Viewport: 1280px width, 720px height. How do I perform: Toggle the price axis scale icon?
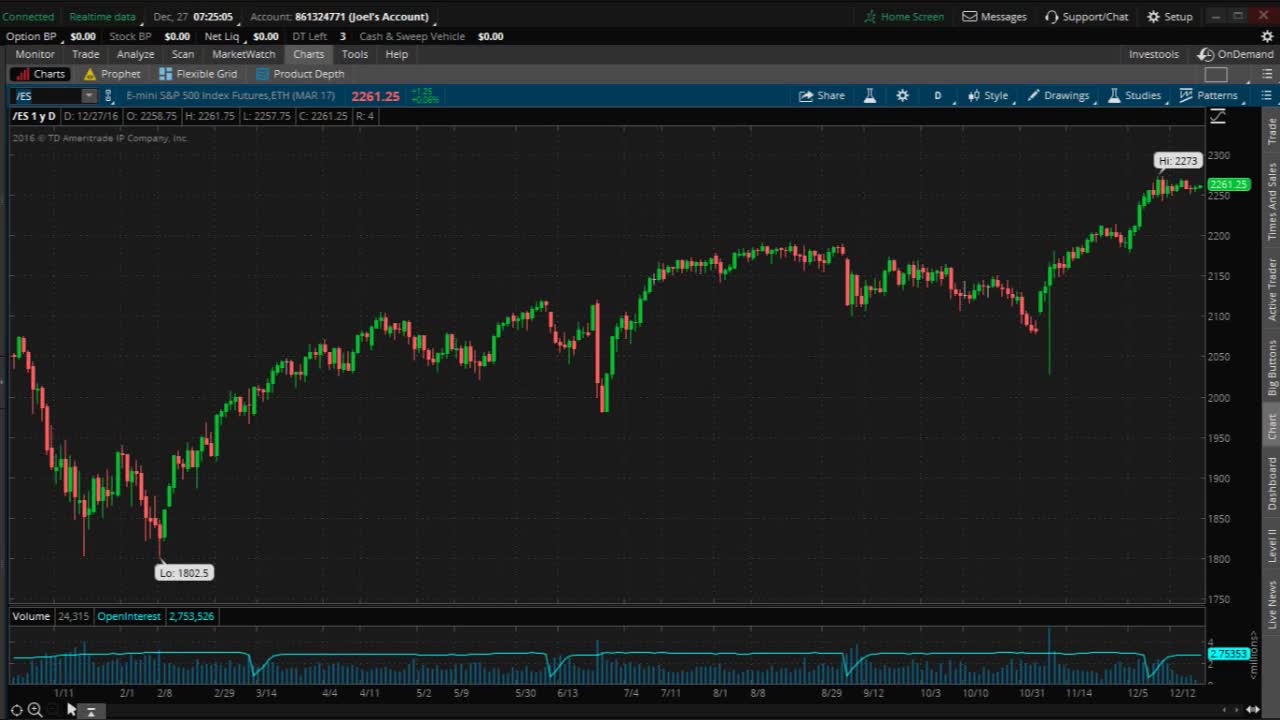coord(1217,117)
